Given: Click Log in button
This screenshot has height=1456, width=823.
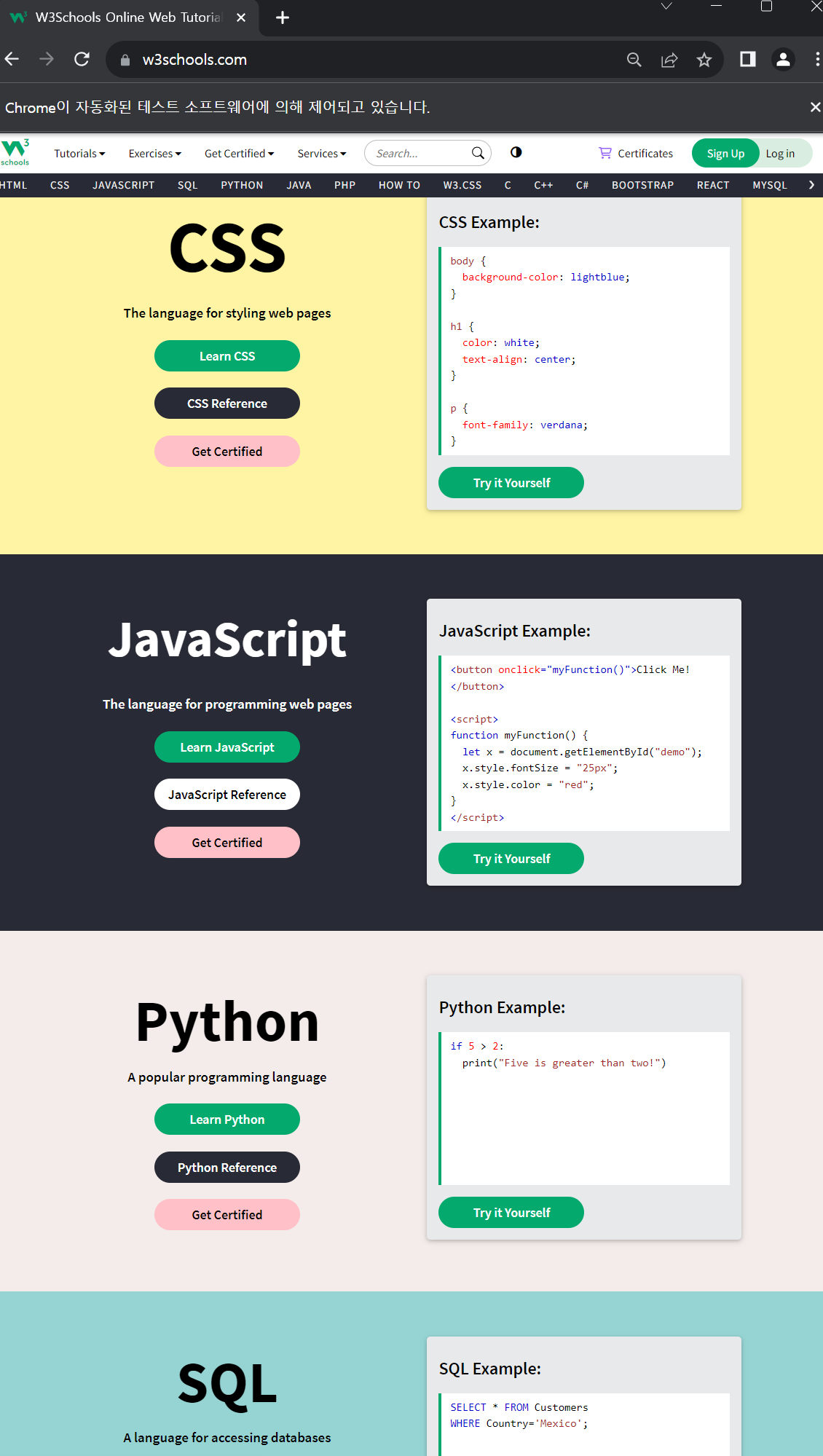Looking at the screenshot, I should pos(780,154).
